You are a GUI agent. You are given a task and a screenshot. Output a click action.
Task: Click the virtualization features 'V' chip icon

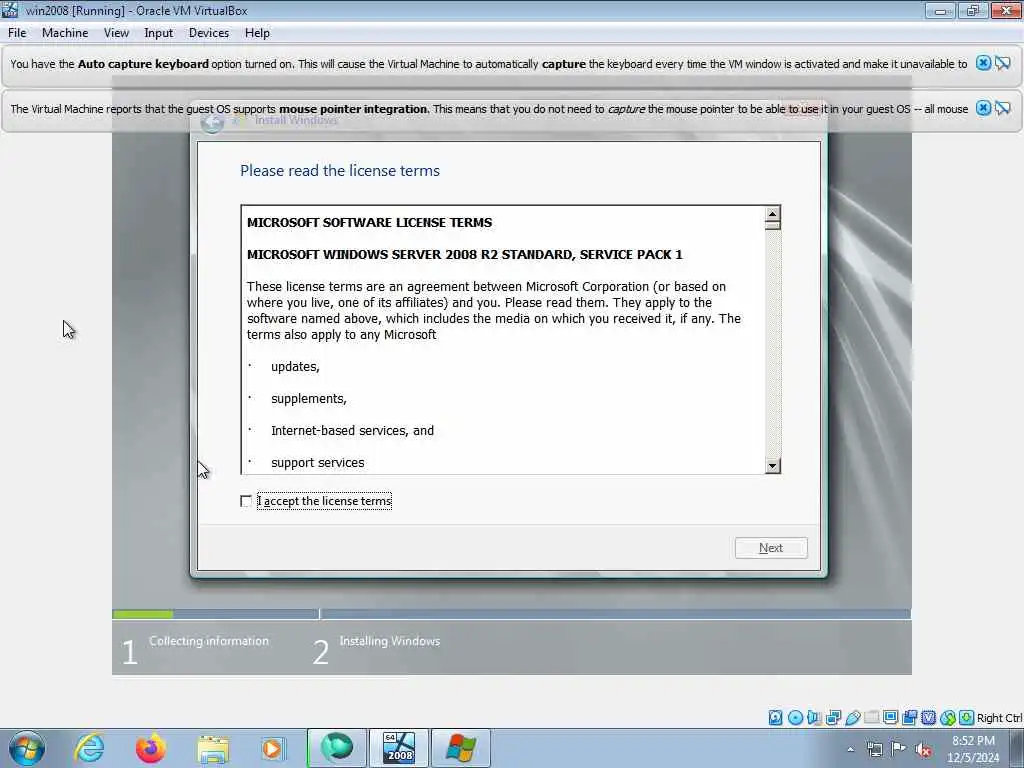pyautogui.click(x=929, y=718)
